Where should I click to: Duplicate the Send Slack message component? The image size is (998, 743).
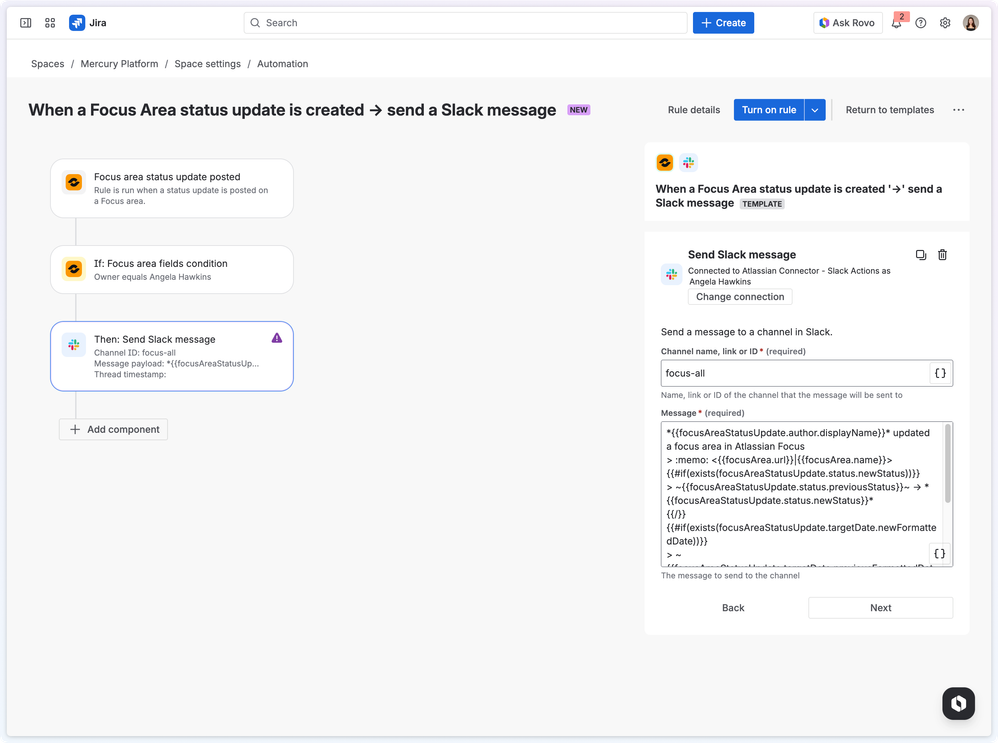coord(920,255)
